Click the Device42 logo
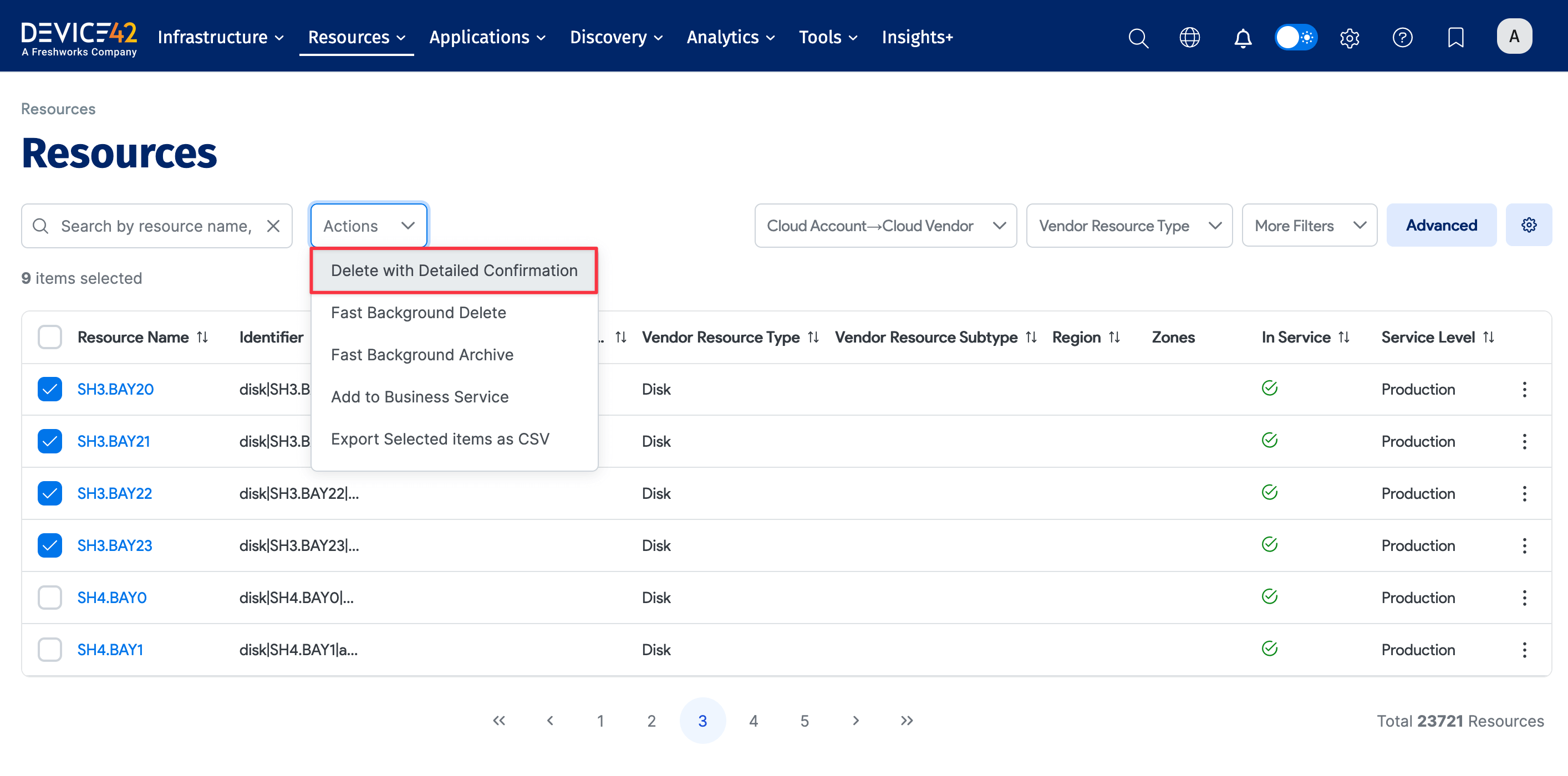 pos(79,37)
